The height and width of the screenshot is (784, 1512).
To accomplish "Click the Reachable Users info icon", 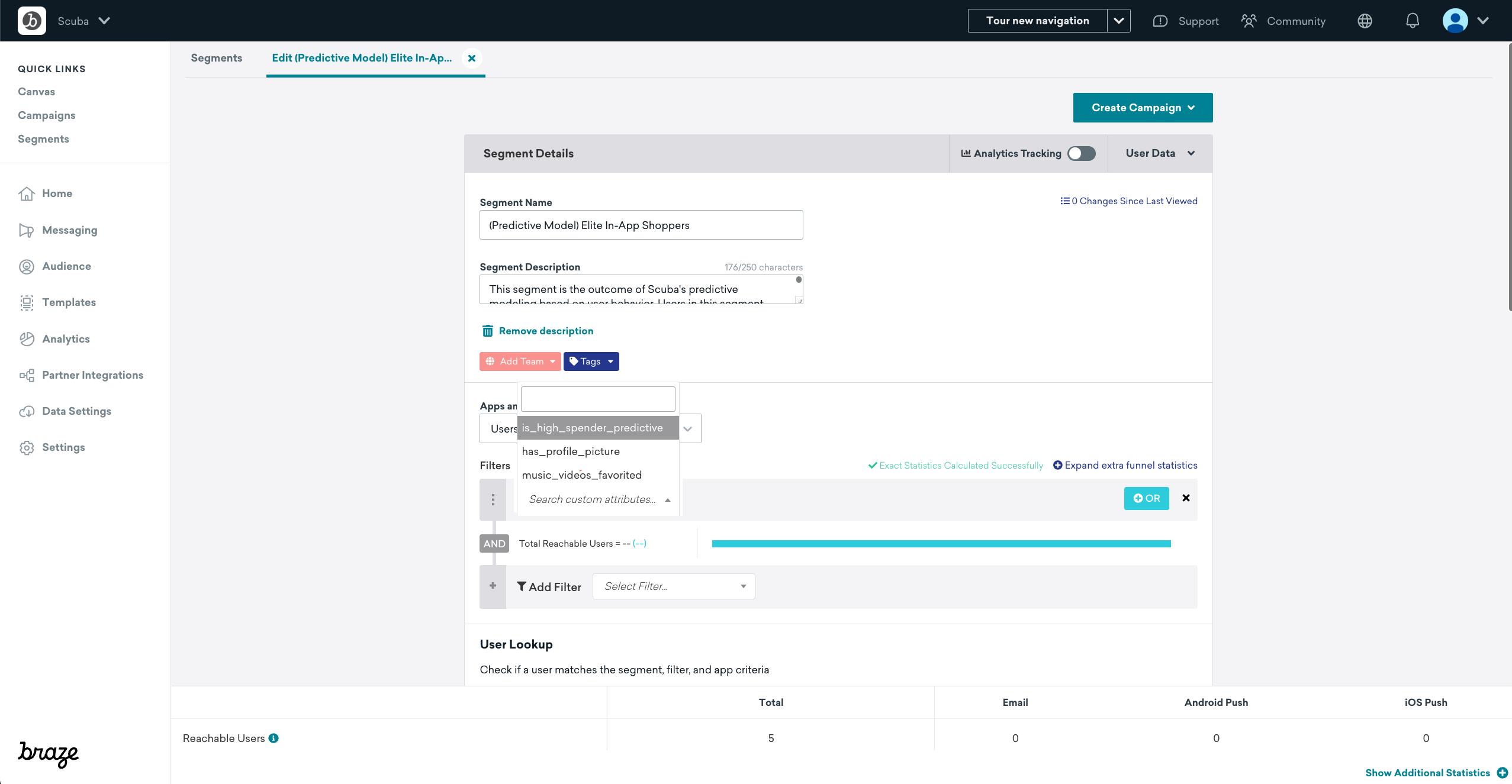I will [274, 738].
